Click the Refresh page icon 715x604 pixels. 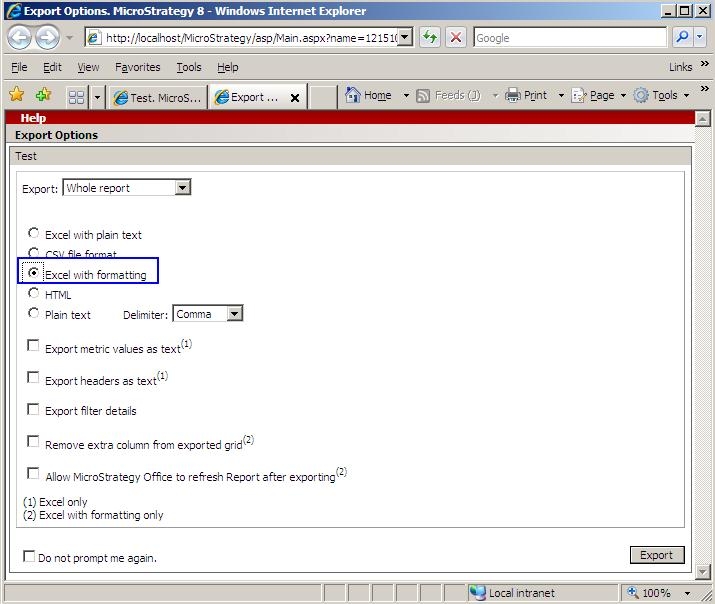click(430, 37)
